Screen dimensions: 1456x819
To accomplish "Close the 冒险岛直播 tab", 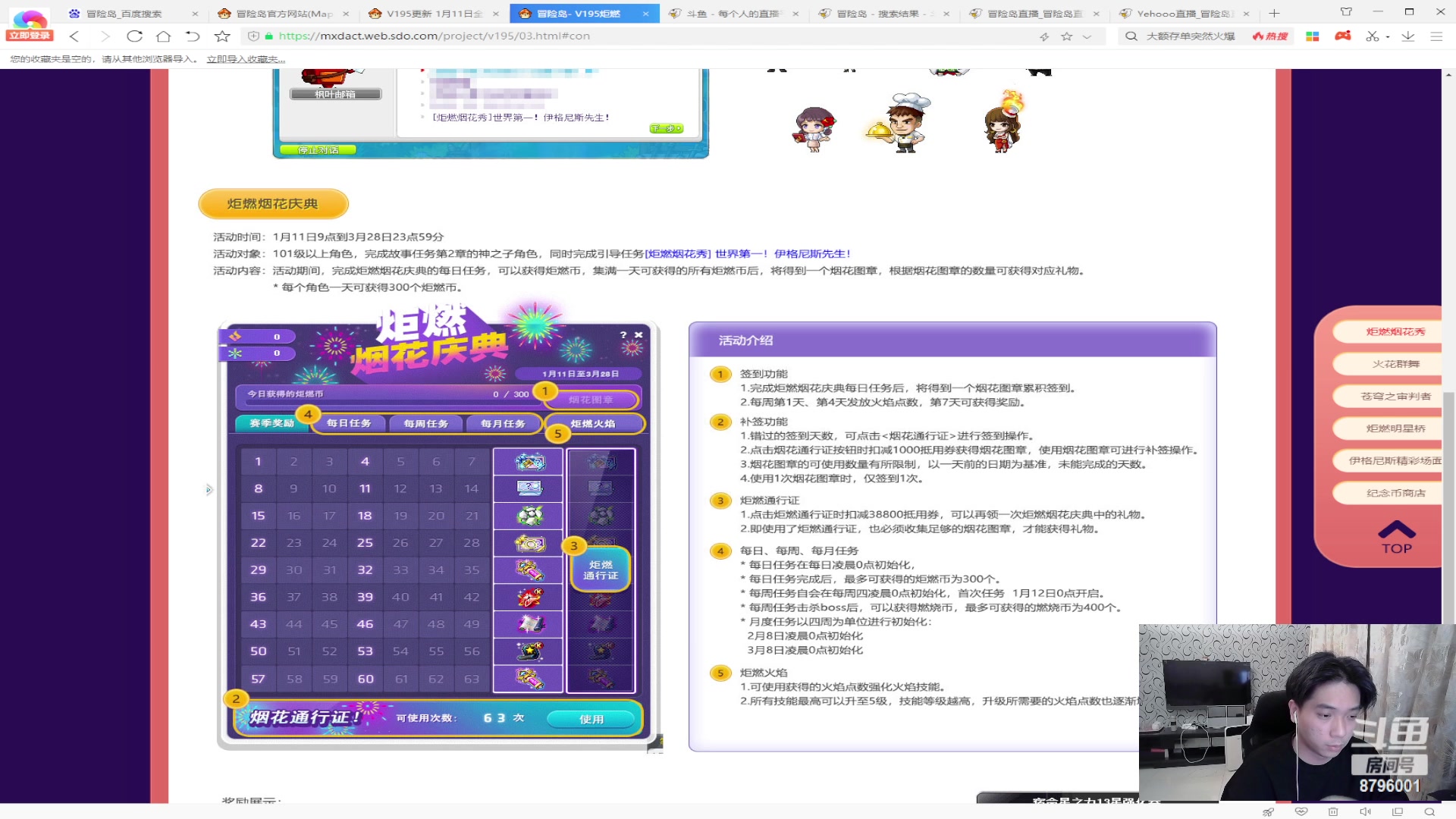I will [x=1097, y=14].
